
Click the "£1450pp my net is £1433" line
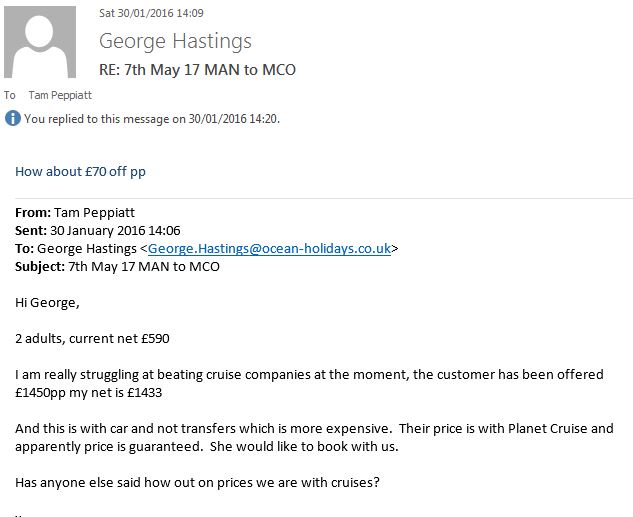tap(95, 392)
